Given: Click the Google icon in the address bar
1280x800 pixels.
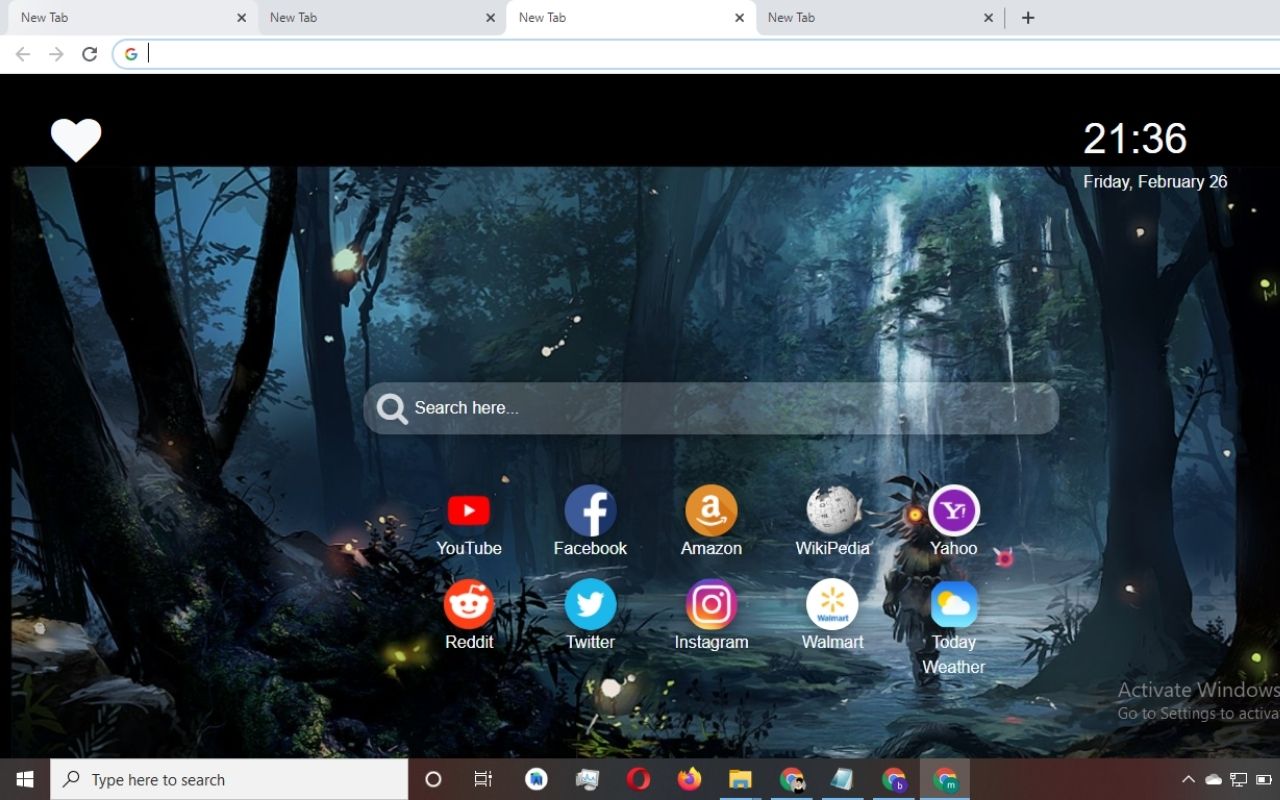Looking at the screenshot, I should [131, 54].
